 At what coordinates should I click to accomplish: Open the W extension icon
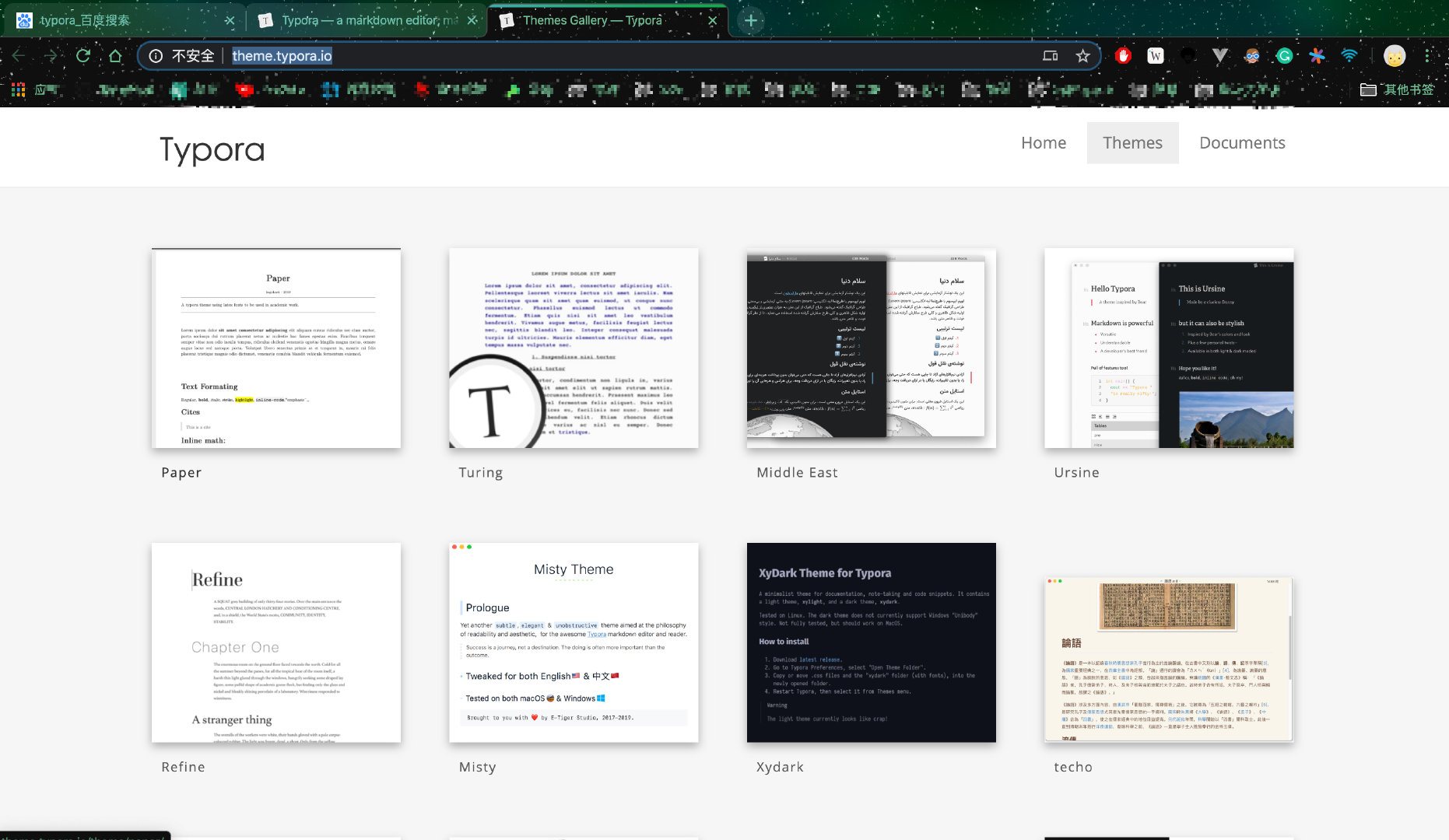[1156, 56]
